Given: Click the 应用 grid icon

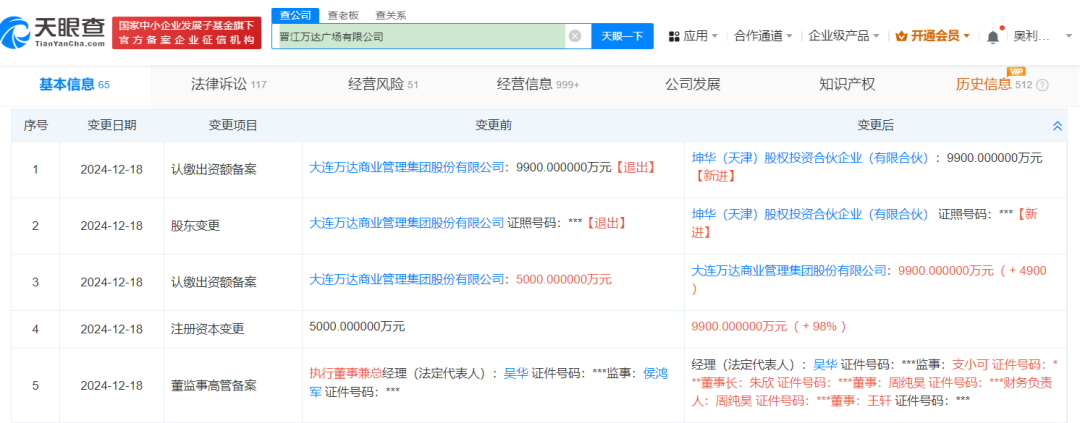Looking at the screenshot, I should click(x=674, y=36).
